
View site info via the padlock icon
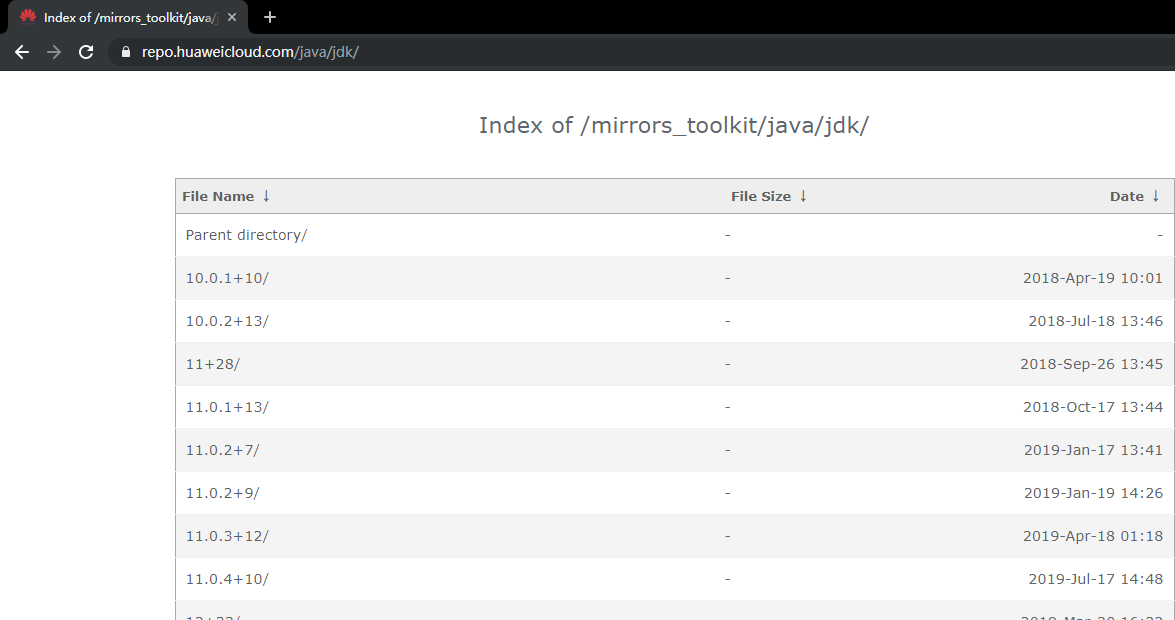point(126,52)
